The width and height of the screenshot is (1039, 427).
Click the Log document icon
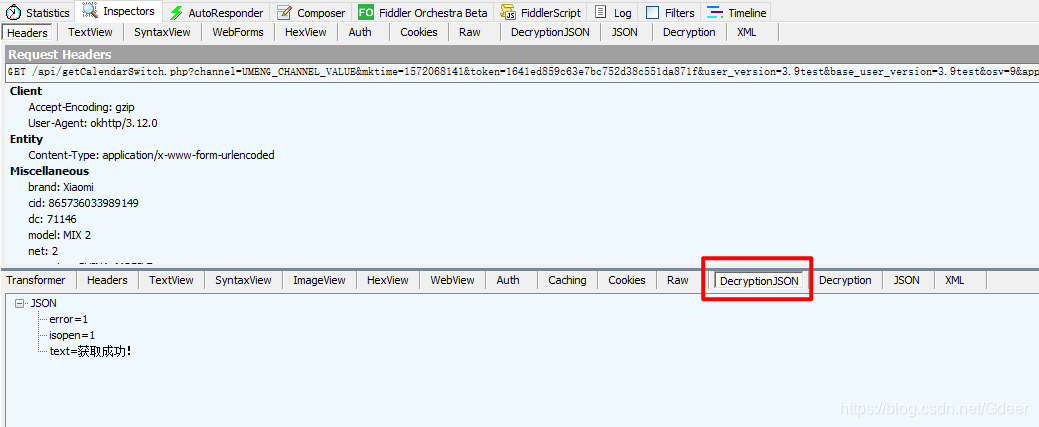click(600, 13)
